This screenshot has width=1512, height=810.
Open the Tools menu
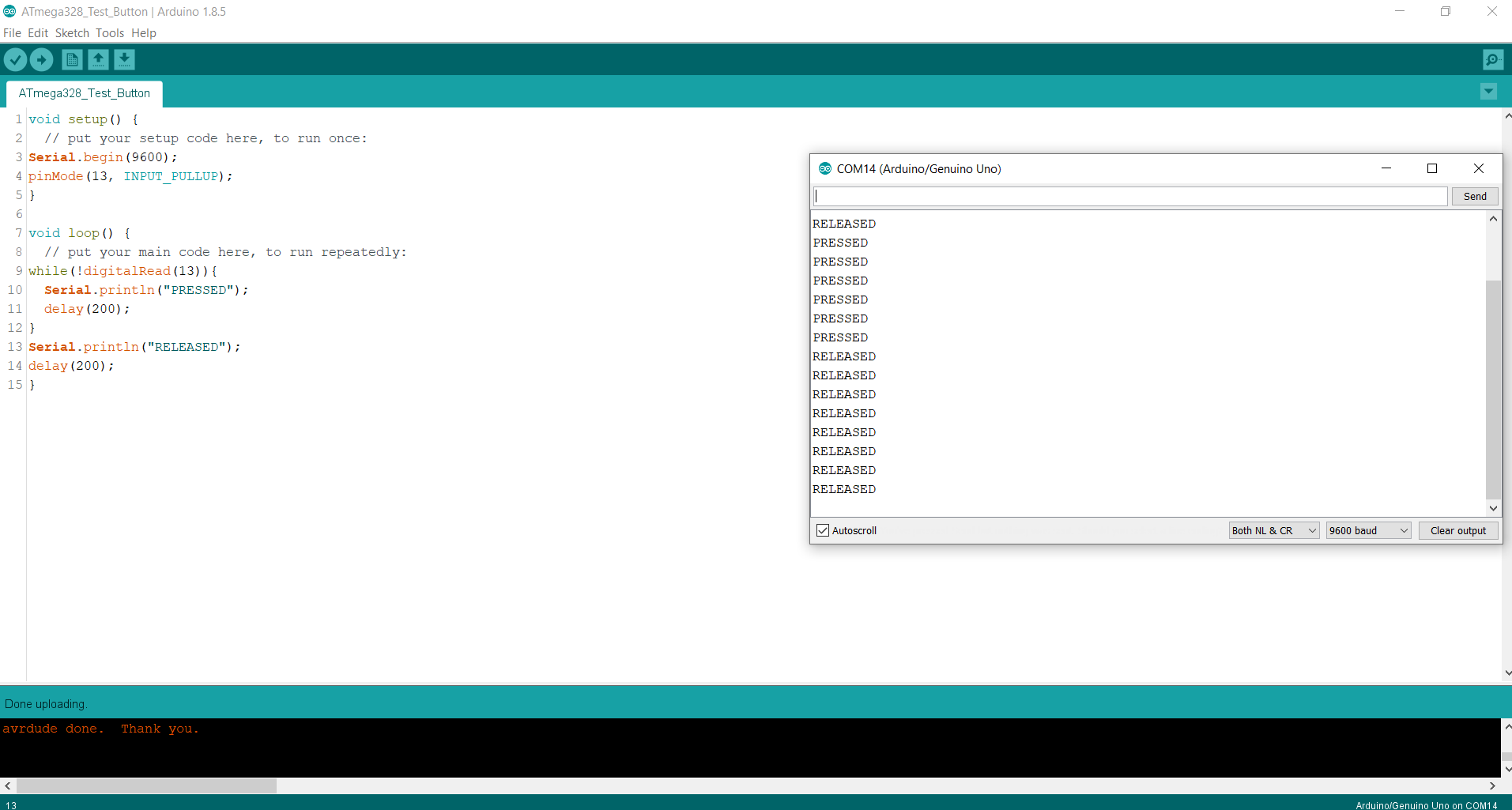click(x=109, y=32)
